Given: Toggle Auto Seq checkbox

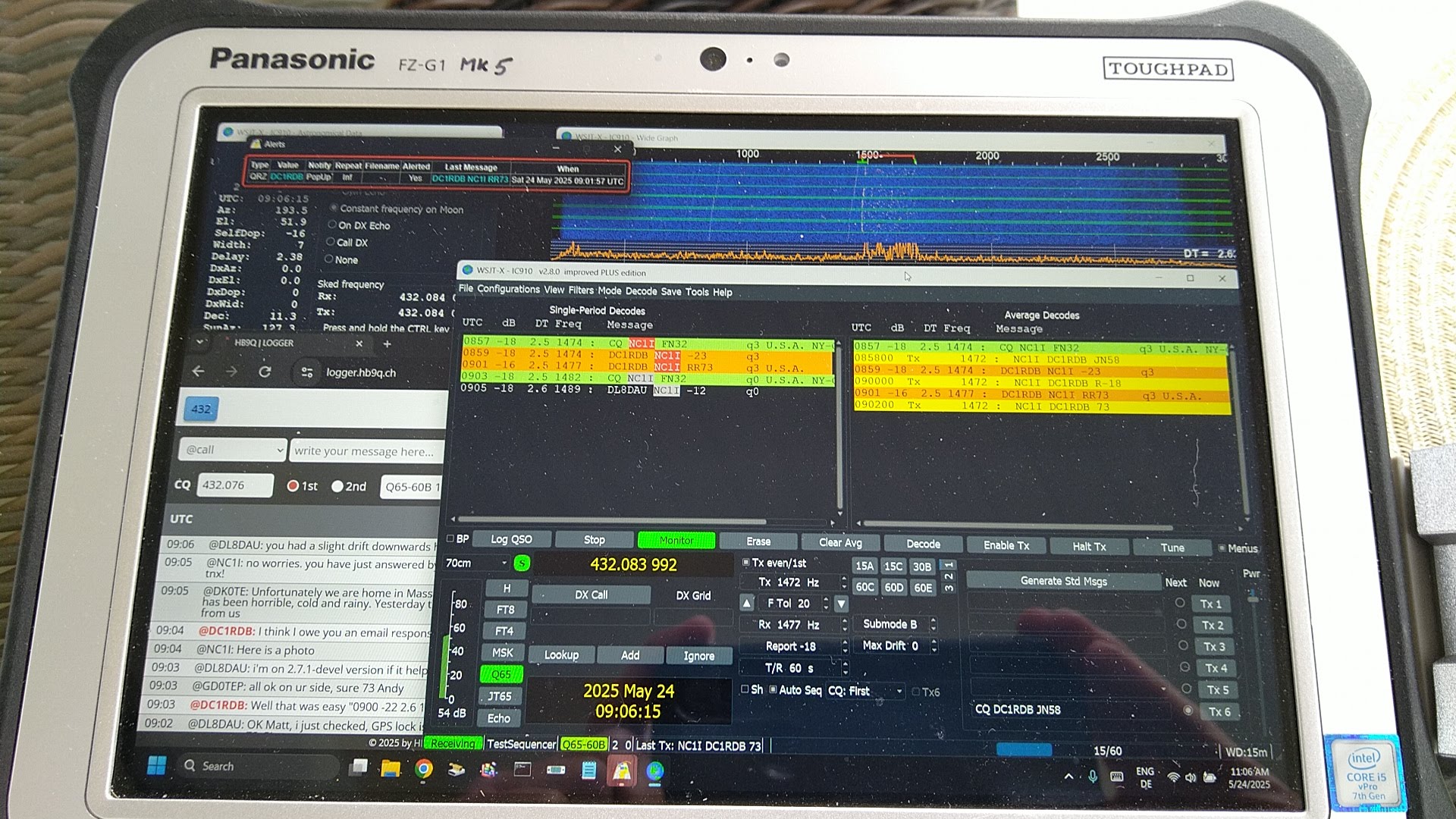Looking at the screenshot, I should [773, 689].
